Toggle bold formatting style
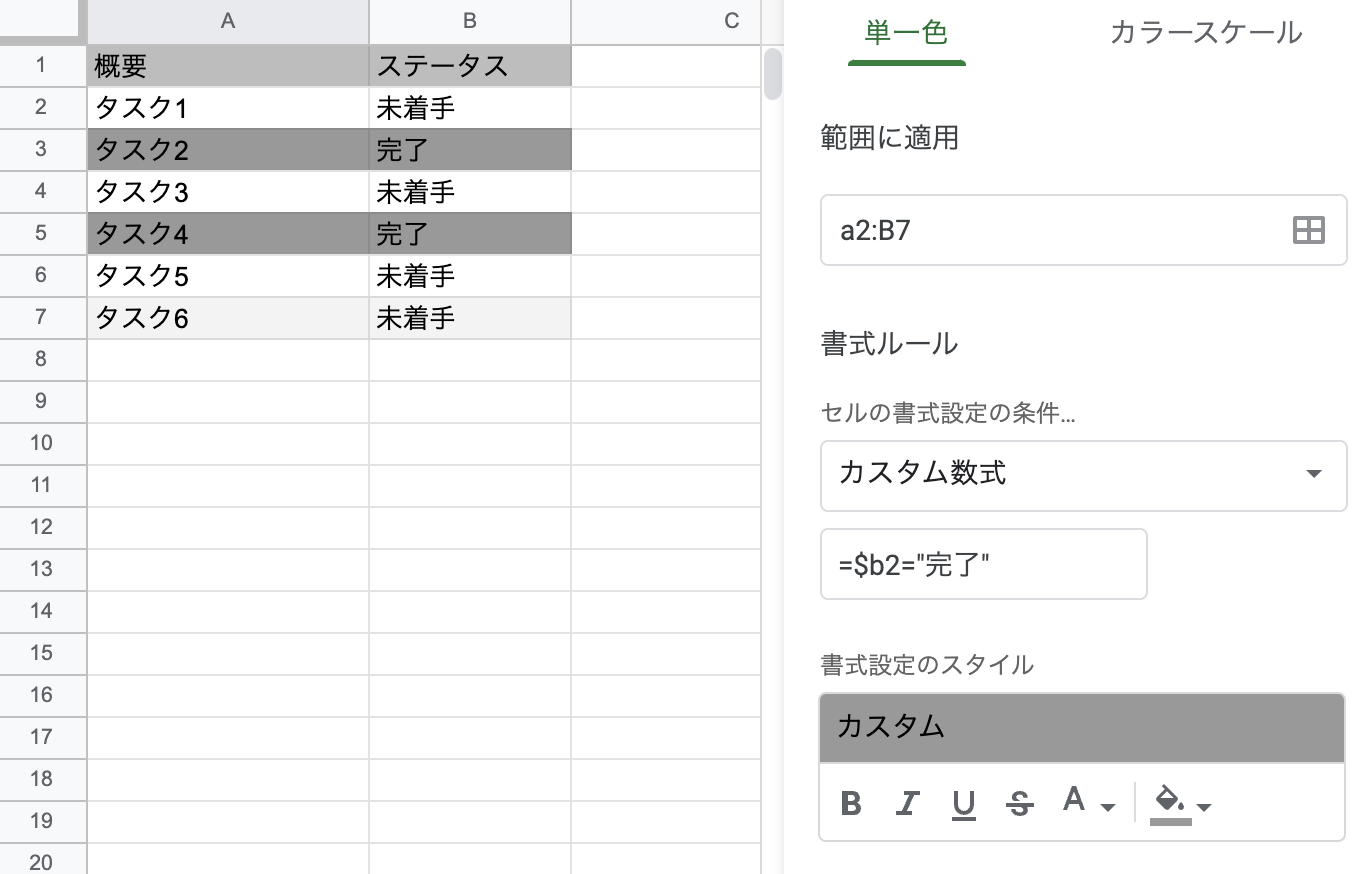This screenshot has width=1372, height=874. (851, 803)
